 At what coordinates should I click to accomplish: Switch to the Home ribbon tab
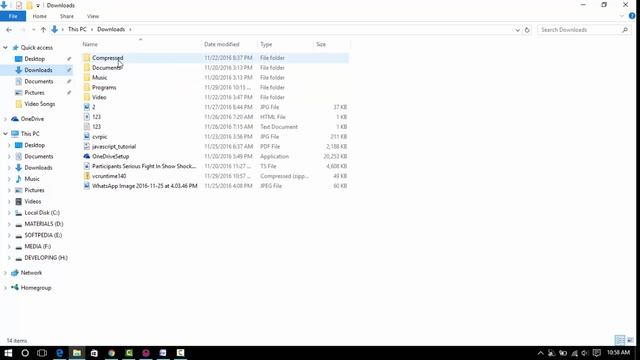coord(40,16)
